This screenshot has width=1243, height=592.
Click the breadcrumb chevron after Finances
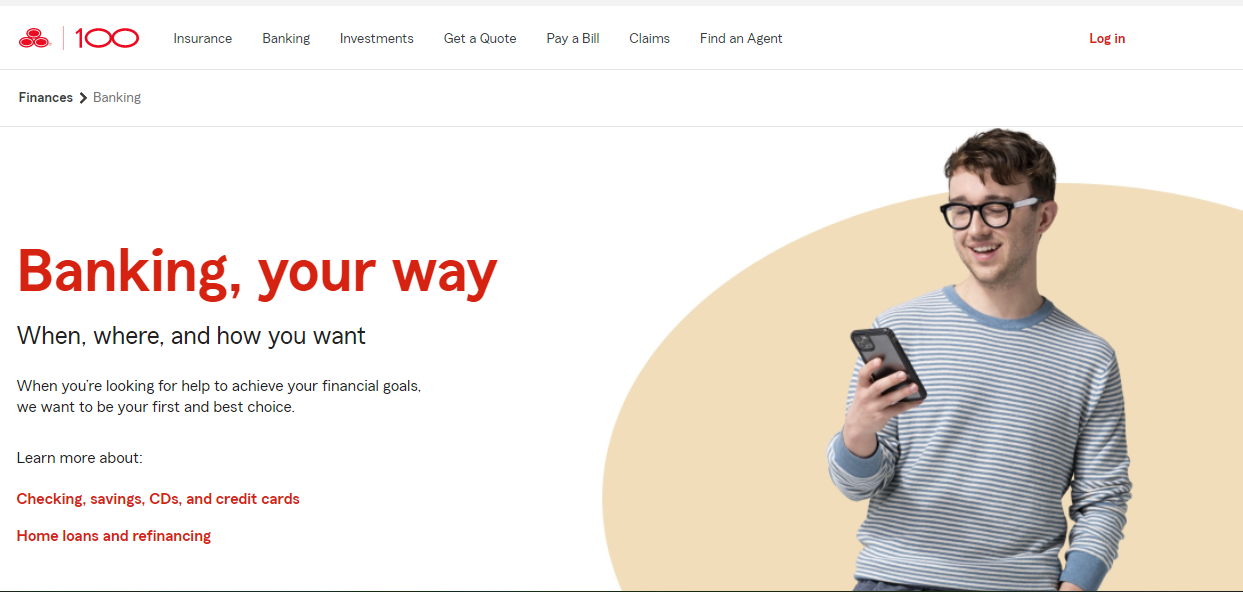83,98
